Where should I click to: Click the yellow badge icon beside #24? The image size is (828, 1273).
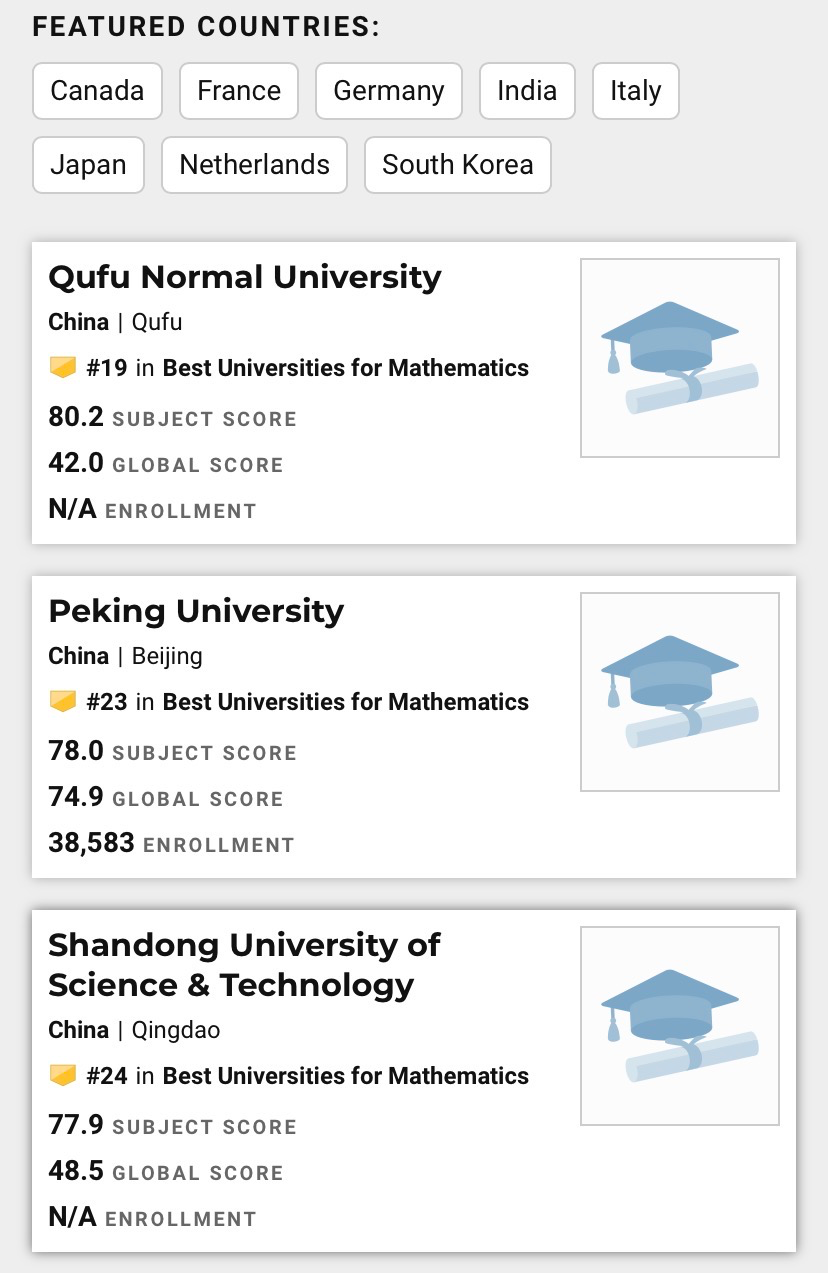tap(63, 1076)
